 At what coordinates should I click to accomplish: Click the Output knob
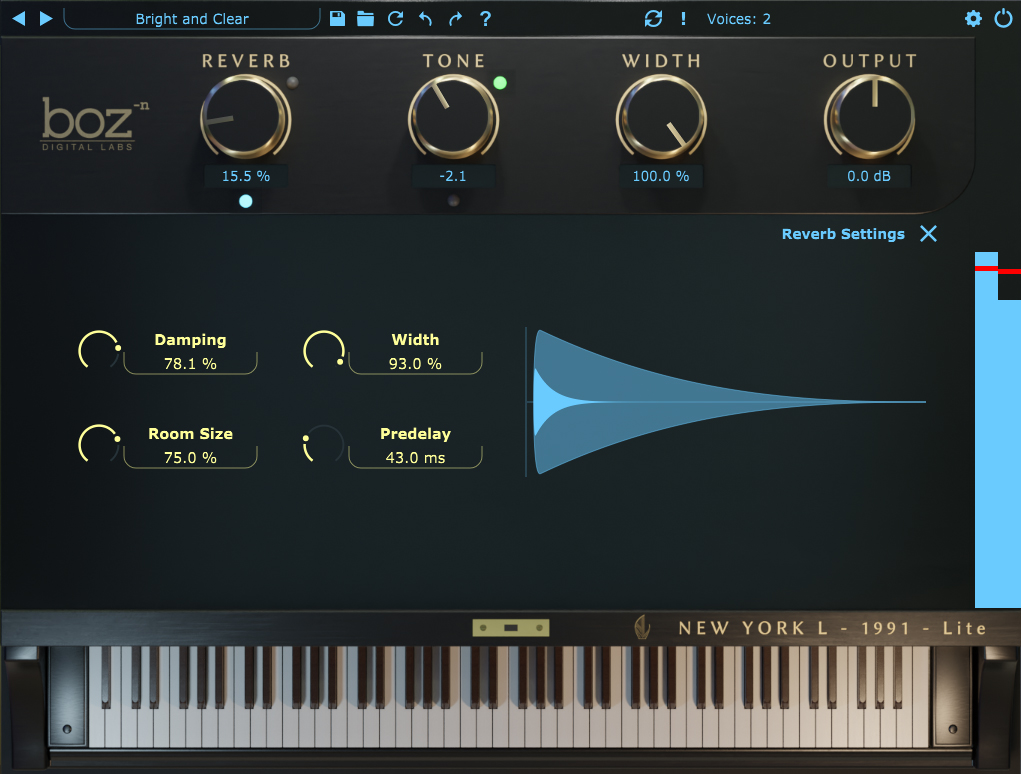pyautogui.click(x=869, y=117)
